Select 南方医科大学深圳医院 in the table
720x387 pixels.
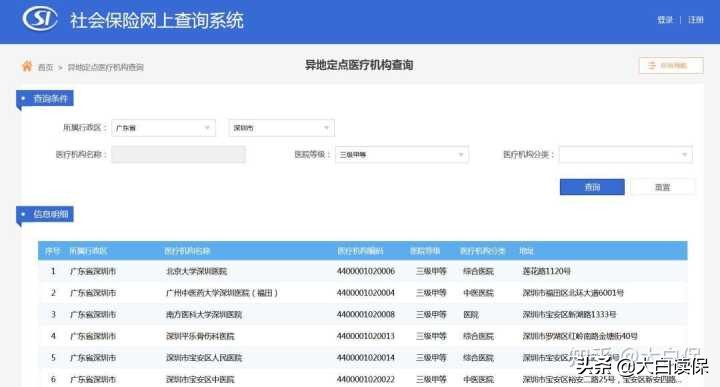[204, 314]
